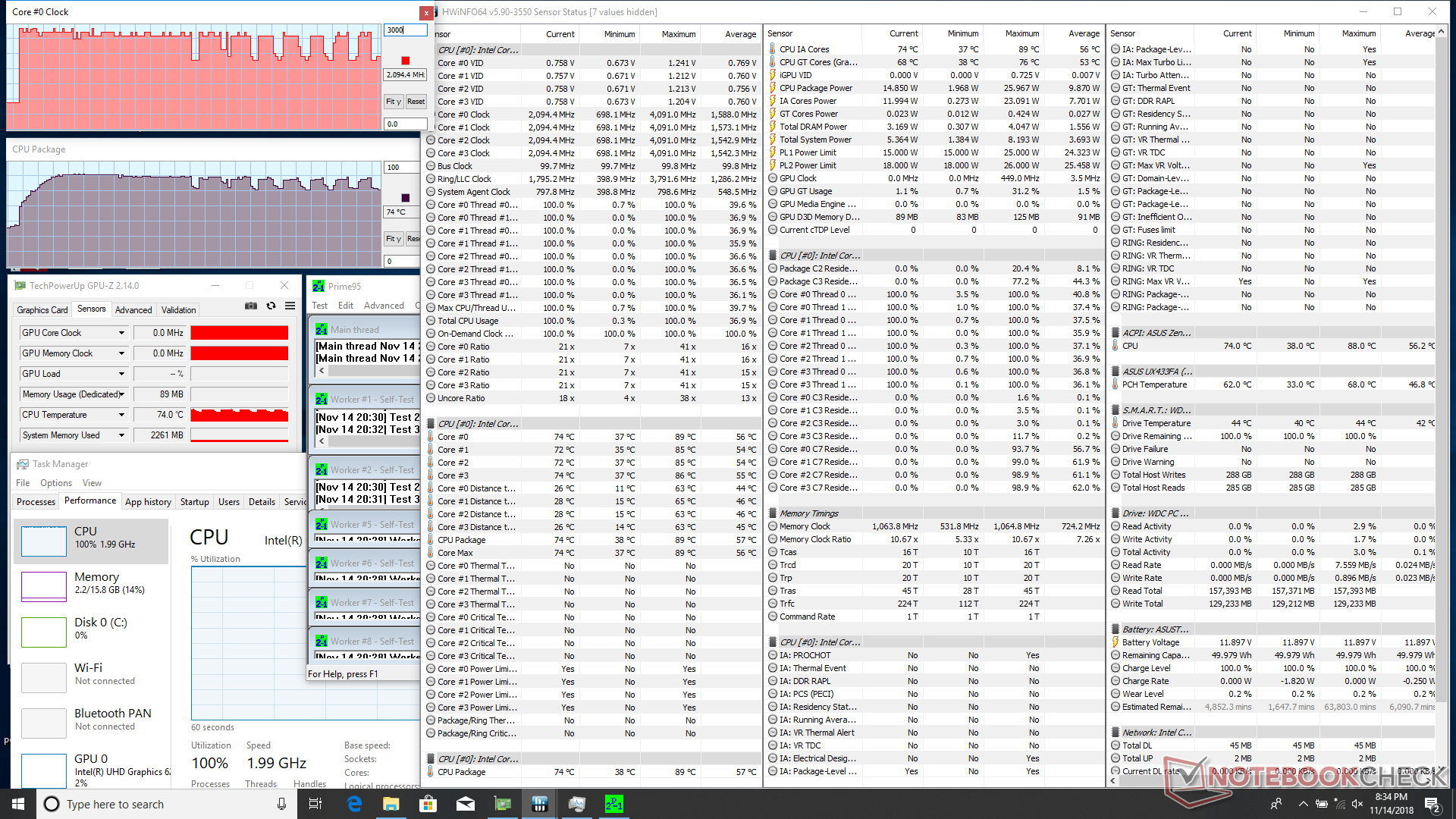The image size is (1456, 819).
Task: Expand the CPU Temperature sensor dropdown
Action: click(121, 415)
